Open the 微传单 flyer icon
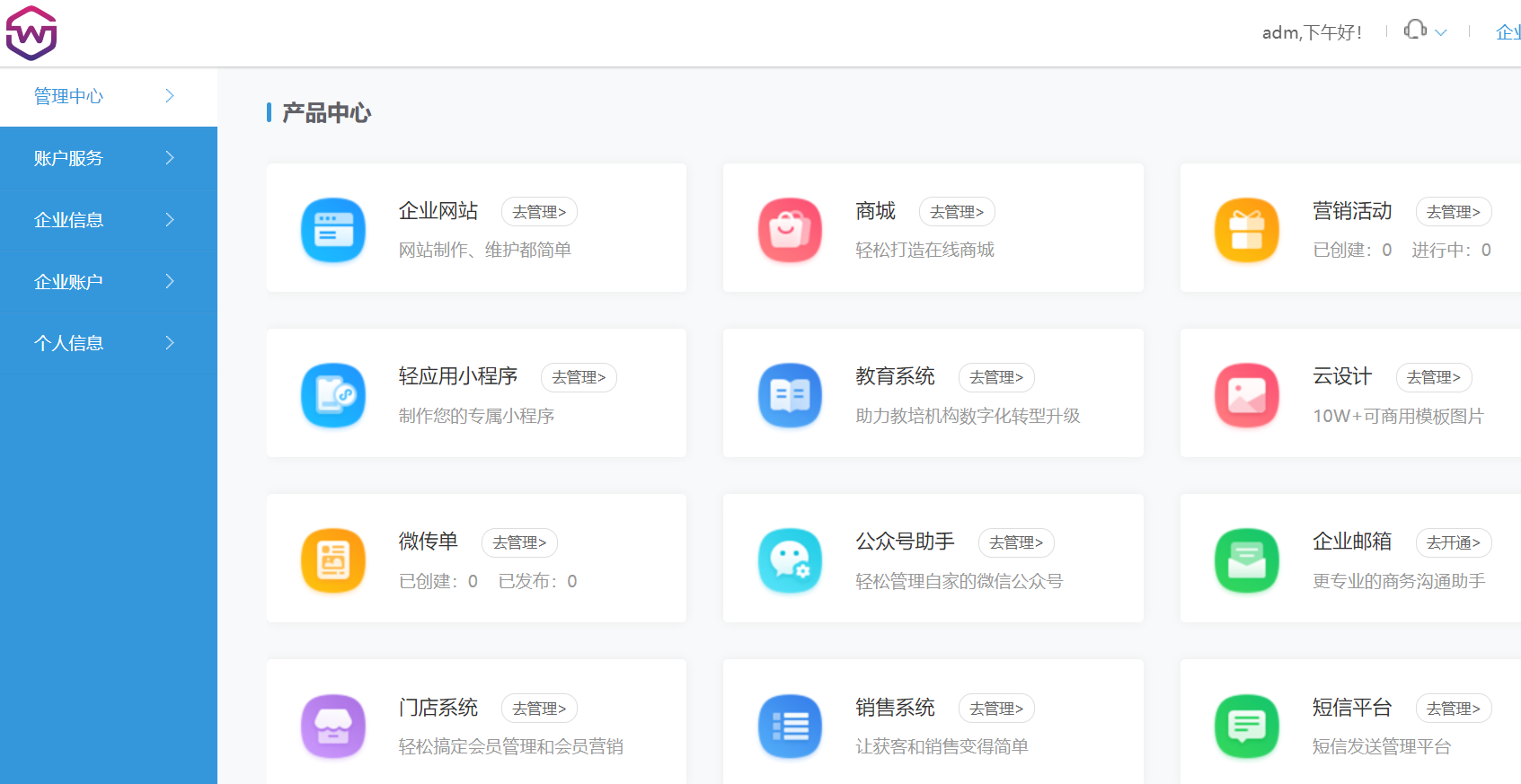This screenshot has height=784, width=1521. click(x=333, y=560)
